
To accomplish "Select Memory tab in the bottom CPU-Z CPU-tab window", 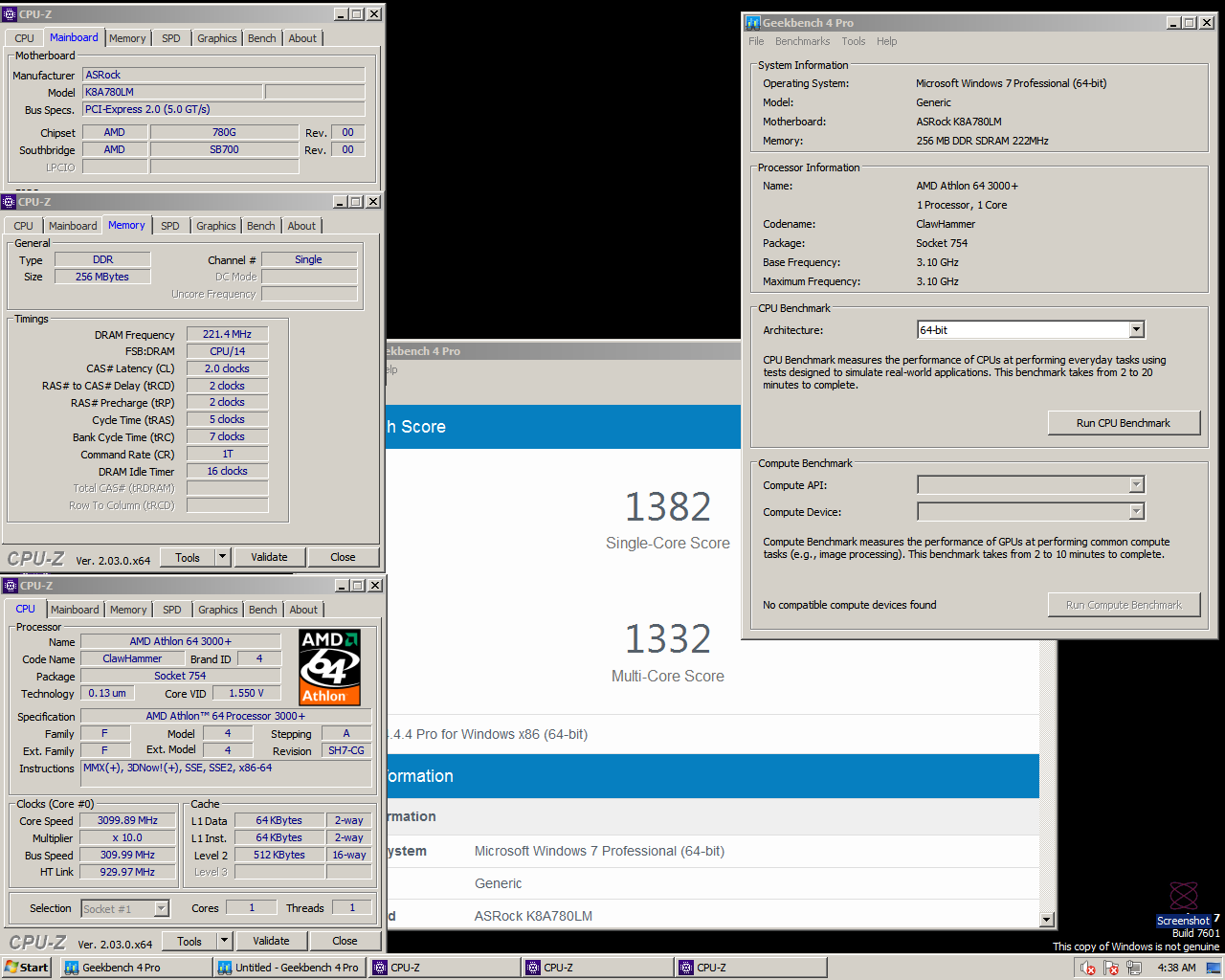I will tap(128, 610).
